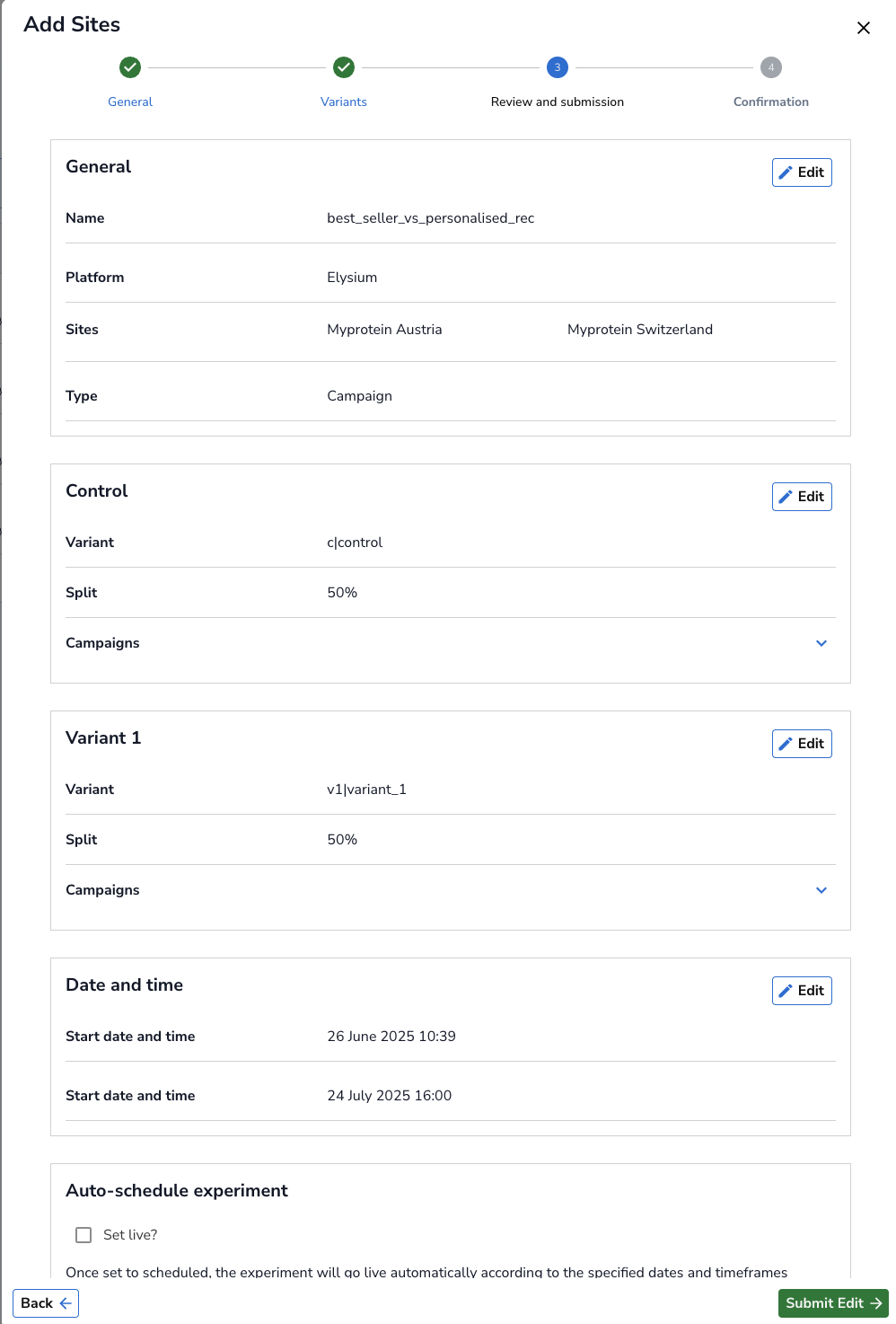Click pencil icon in Date and time section
Screen dimensions: 896x1324
click(x=786, y=991)
